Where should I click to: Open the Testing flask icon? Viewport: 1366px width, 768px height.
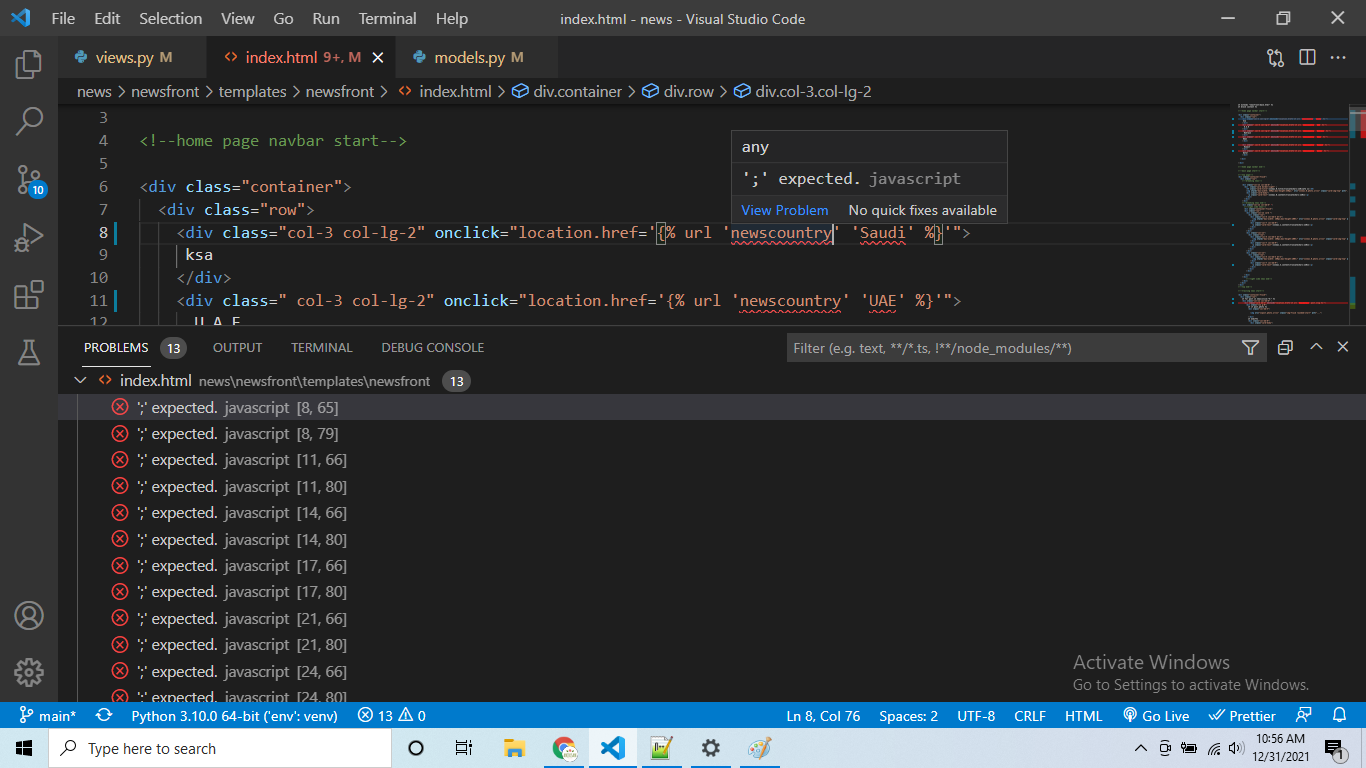[29, 352]
